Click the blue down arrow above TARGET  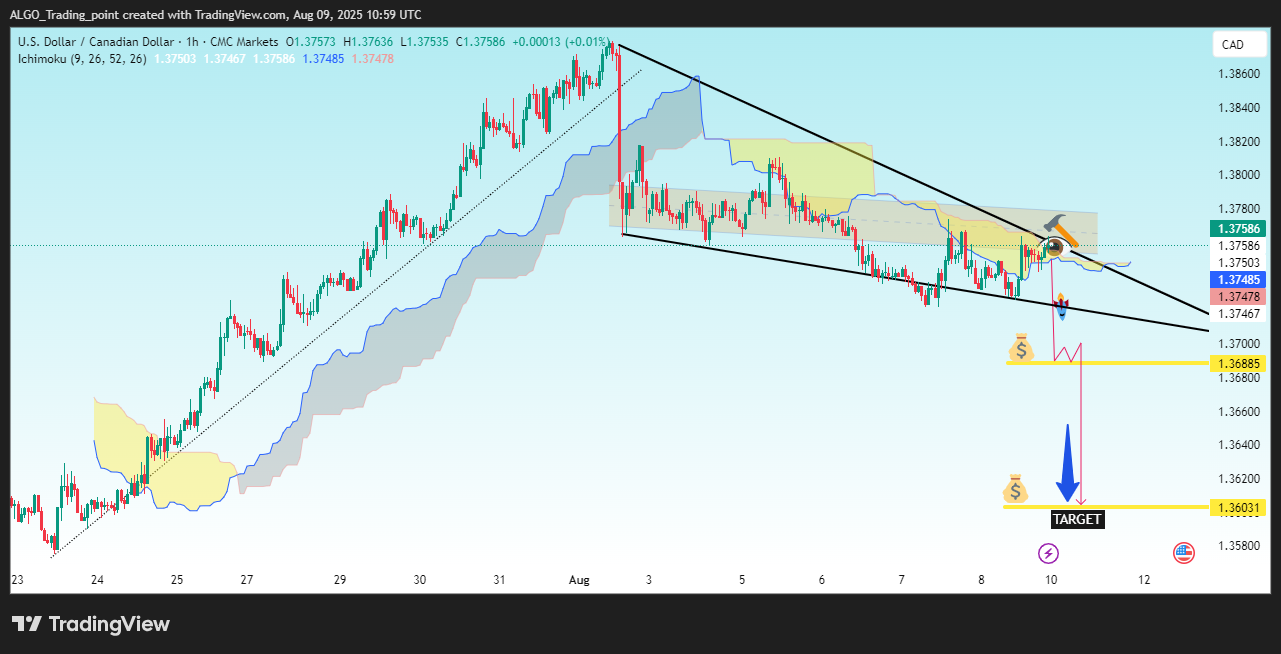[x=1067, y=463]
